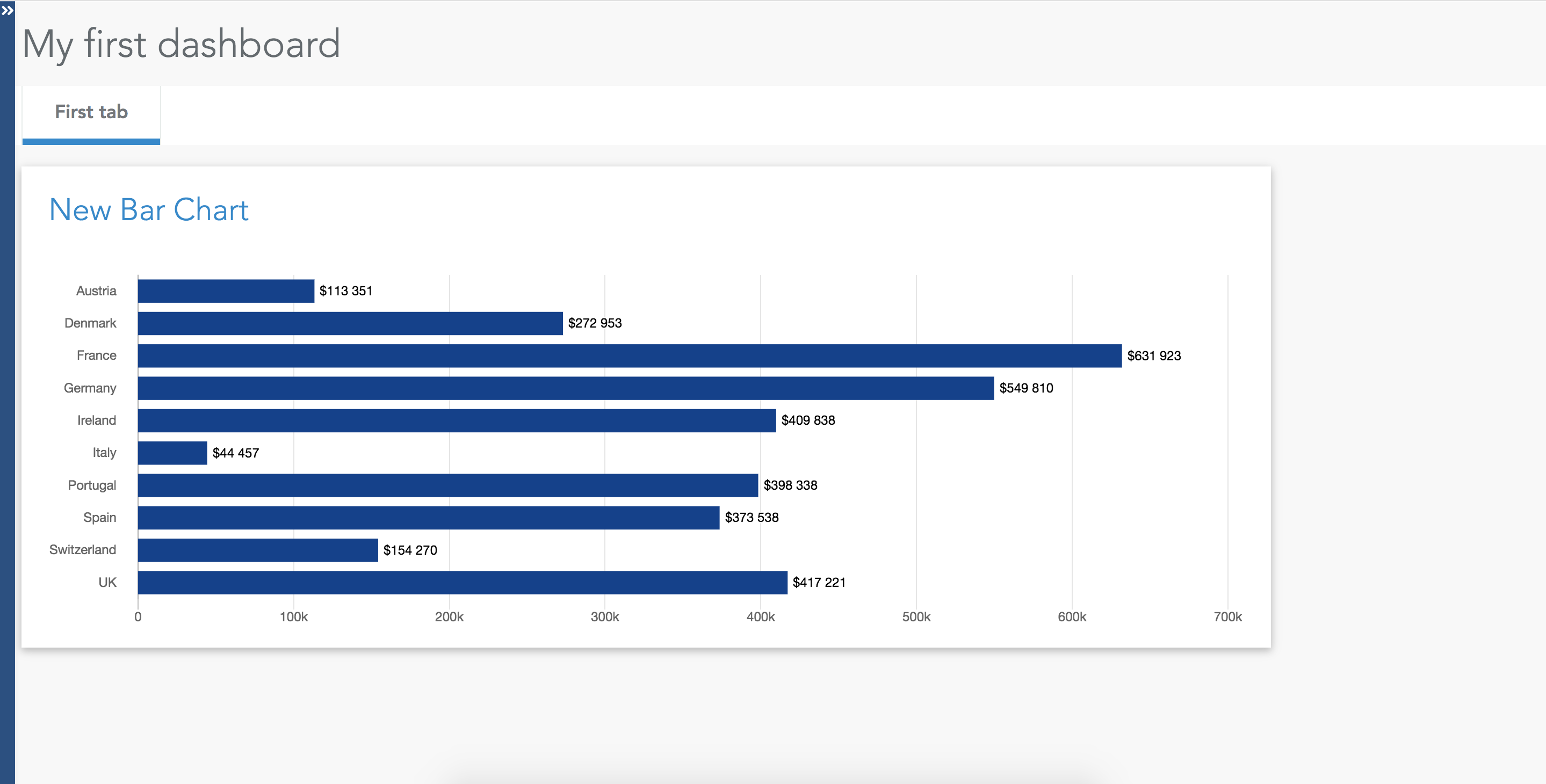The width and height of the screenshot is (1546, 784).
Task: Click the 200k tick label
Action: (x=449, y=617)
